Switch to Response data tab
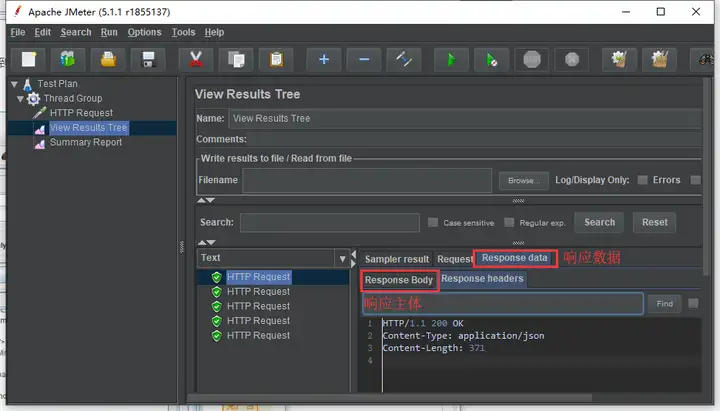 click(x=515, y=258)
